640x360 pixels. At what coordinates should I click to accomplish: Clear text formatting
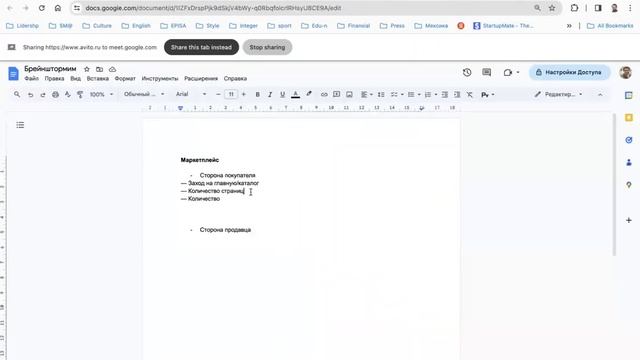pyautogui.click(x=470, y=95)
